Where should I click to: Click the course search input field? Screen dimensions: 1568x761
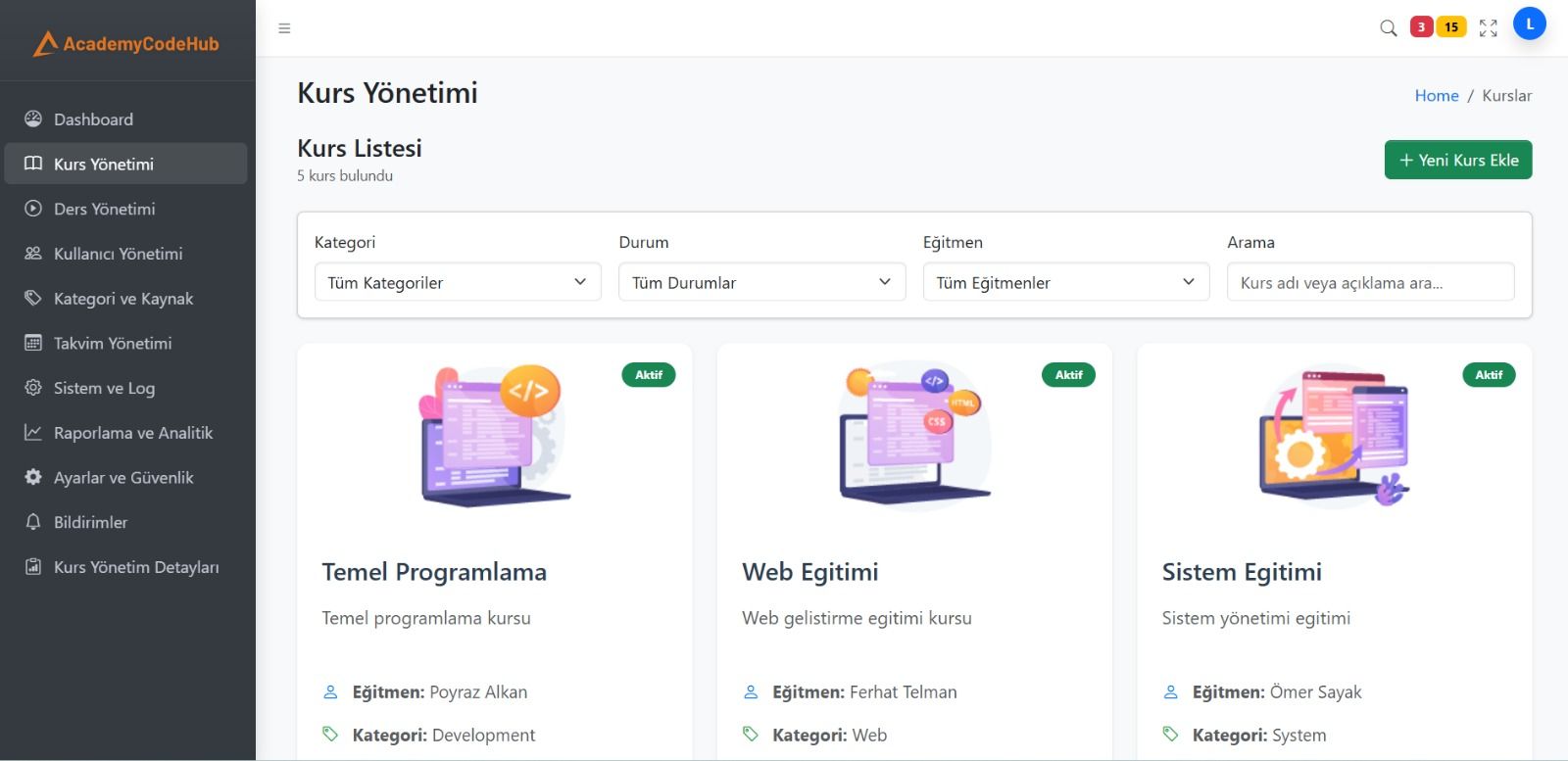(x=1369, y=282)
